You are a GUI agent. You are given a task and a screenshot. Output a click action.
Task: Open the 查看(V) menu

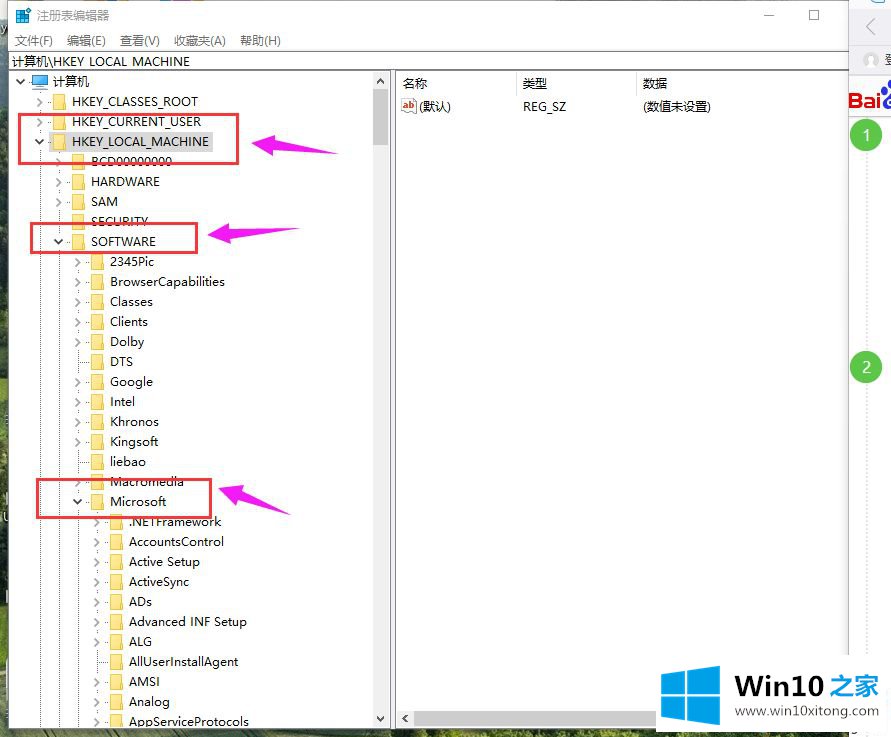pyautogui.click(x=139, y=40)
